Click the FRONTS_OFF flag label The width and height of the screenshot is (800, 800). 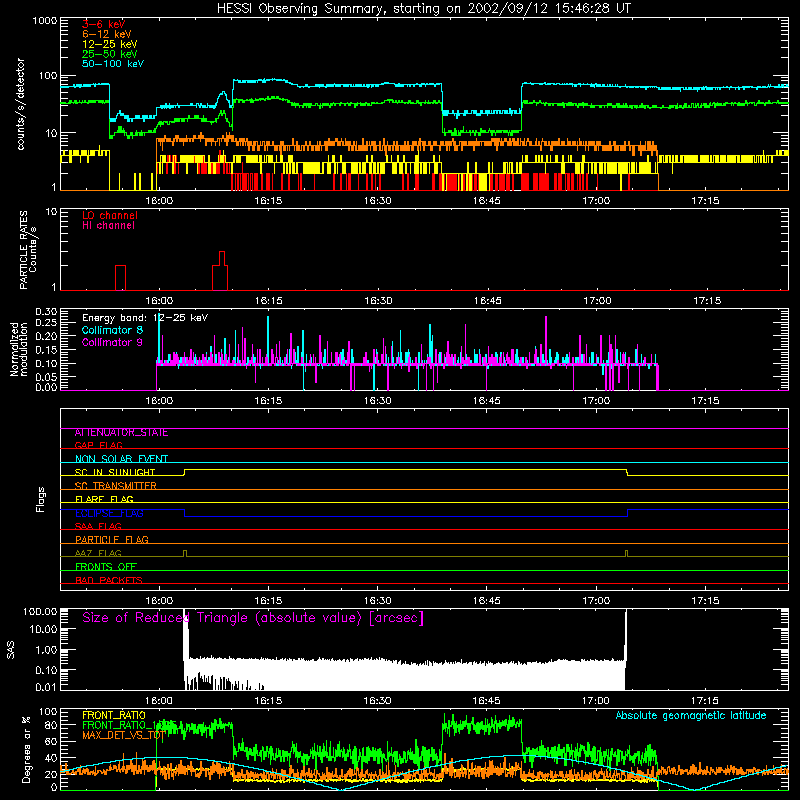click(x=106, y=567)
